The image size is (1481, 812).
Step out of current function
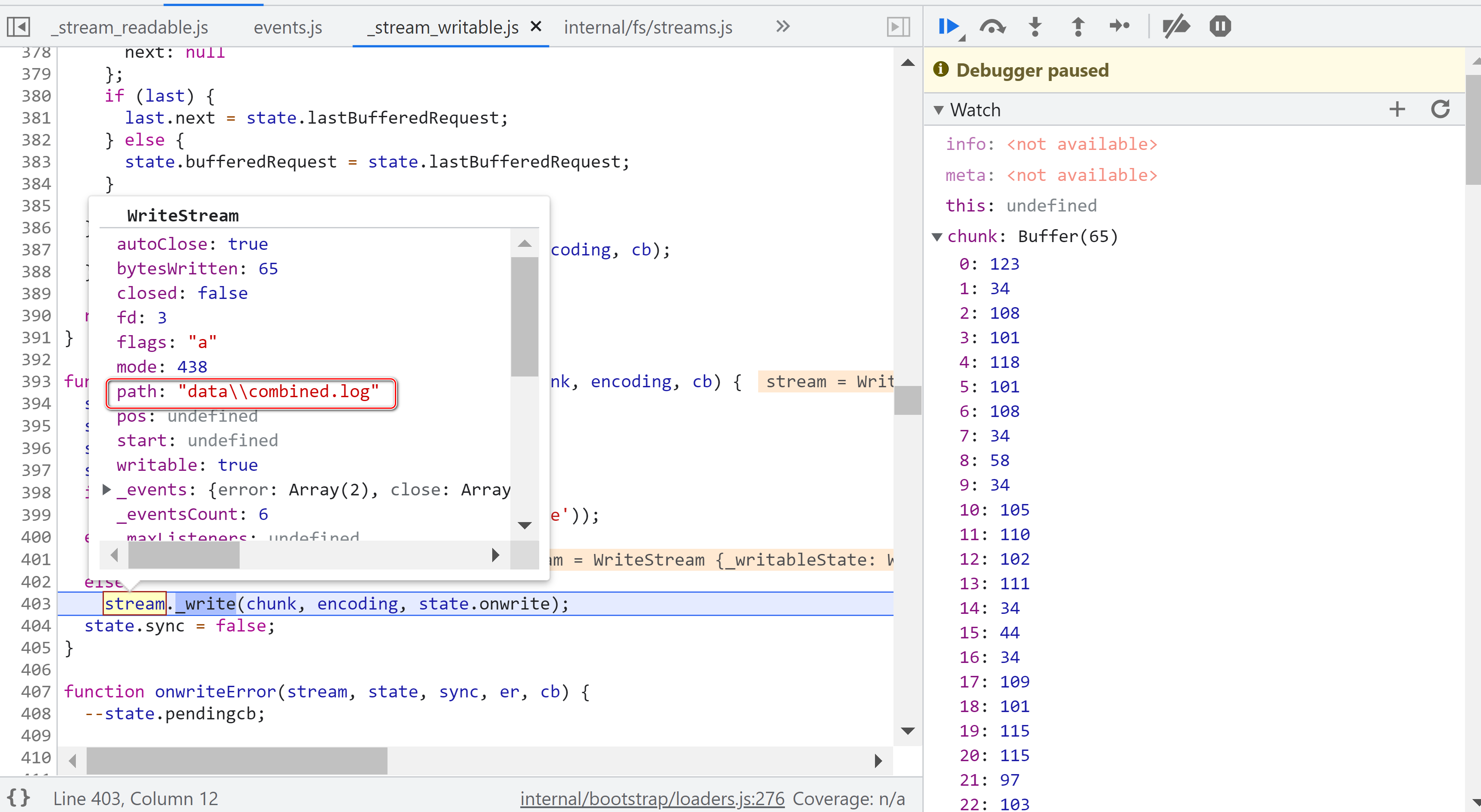pyautogui.click(x=1078, y=26)
